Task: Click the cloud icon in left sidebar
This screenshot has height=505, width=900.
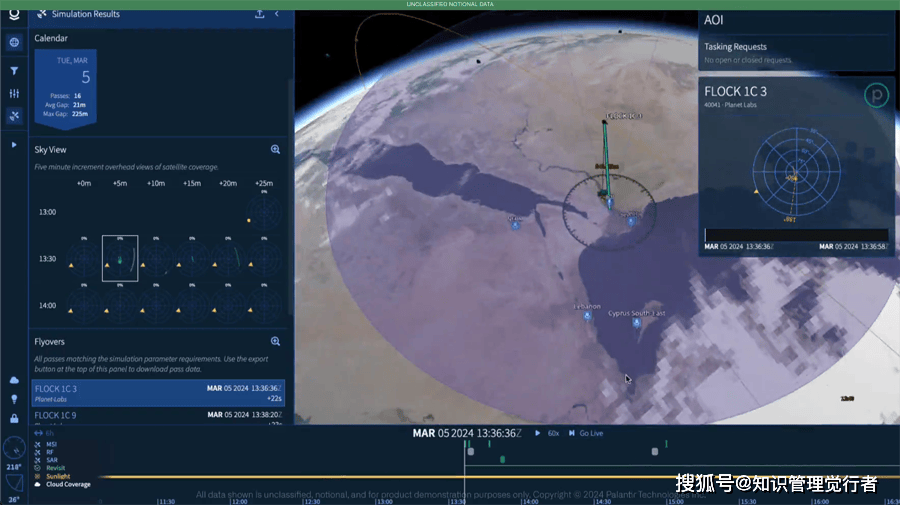Action: click(x=14, y=380)
